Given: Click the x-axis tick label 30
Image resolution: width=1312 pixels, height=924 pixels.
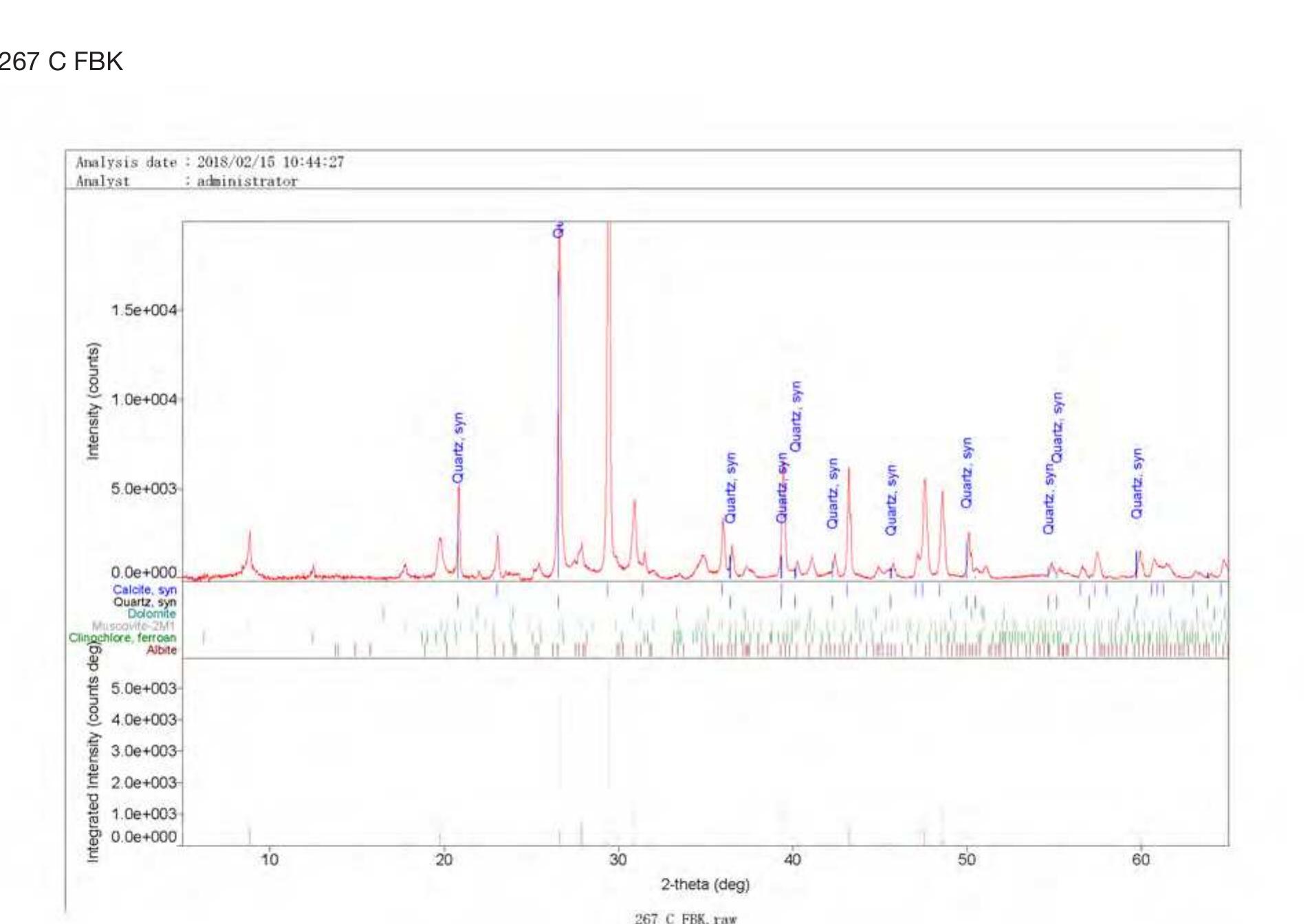Looking at the screenshot, I should (x=617, y=859).
